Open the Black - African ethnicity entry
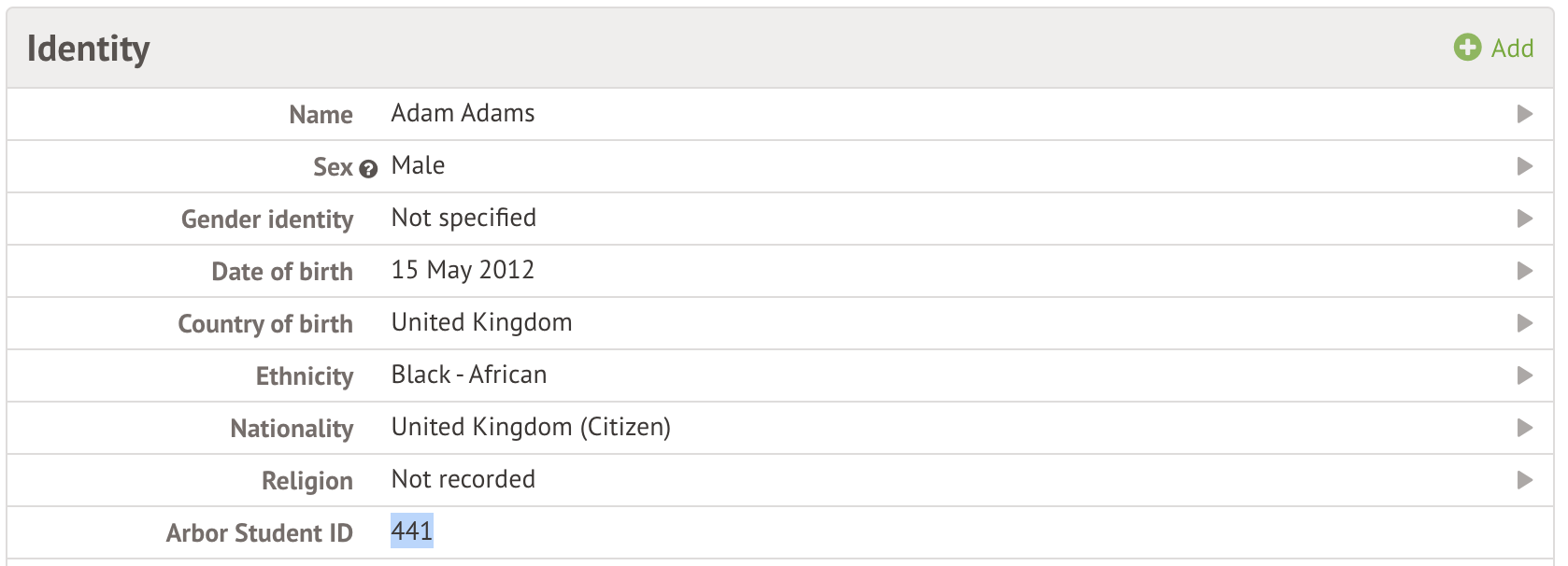Viewport: 1568px width, 566px height. tap(468, 375)
